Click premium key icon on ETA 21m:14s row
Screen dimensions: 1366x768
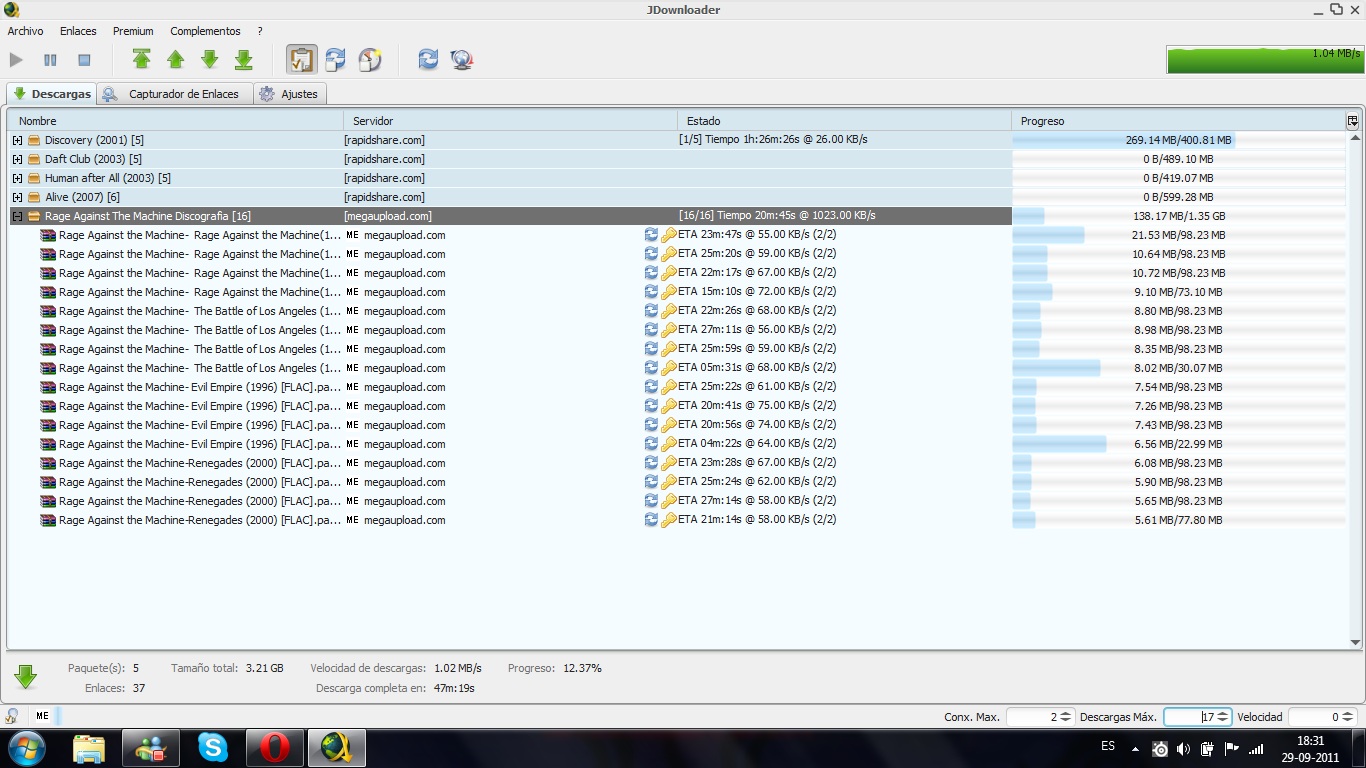[669, 521]
